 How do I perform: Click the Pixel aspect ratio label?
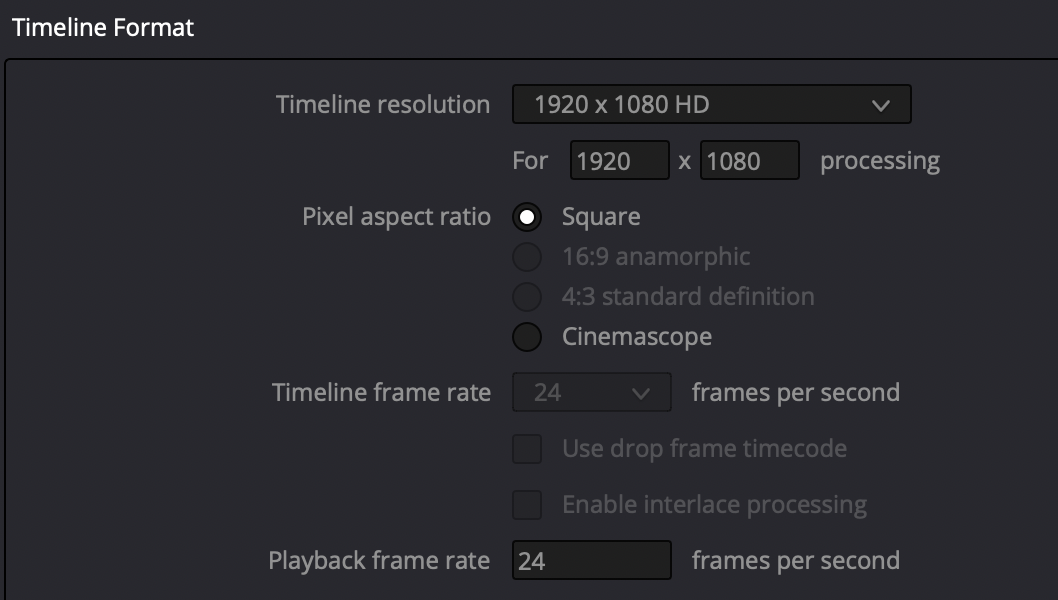tap(396, 217)
